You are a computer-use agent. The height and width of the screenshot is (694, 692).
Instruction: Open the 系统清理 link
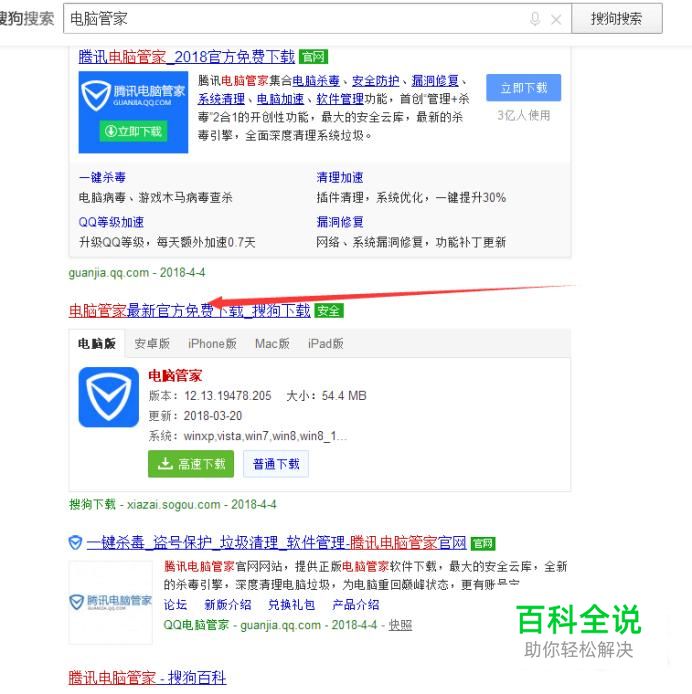point(221,99)
